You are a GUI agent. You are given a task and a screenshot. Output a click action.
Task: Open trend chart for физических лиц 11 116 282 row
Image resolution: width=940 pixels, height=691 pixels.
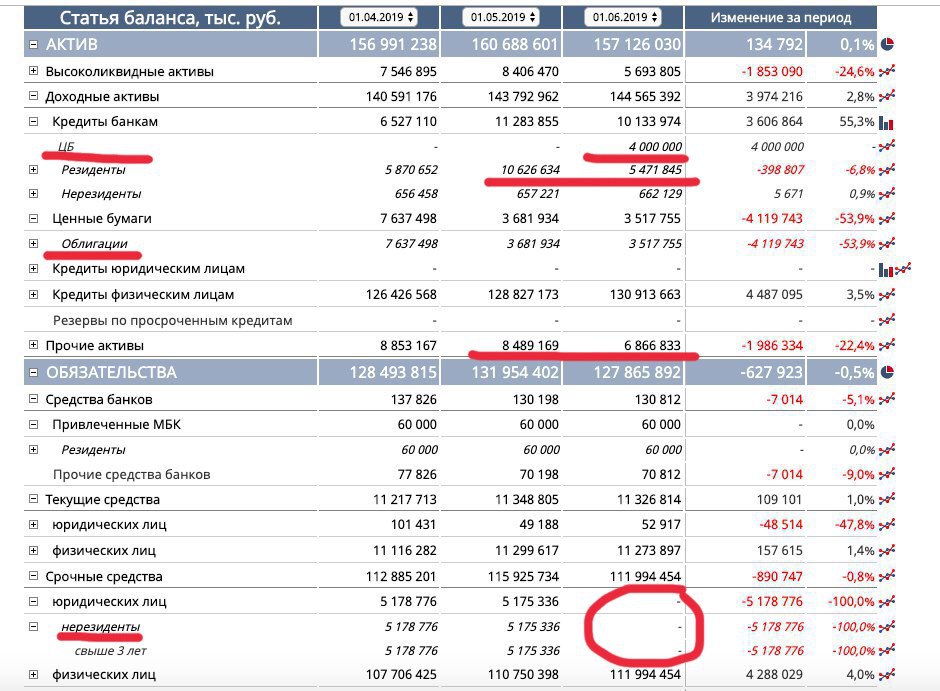[x=887, y=550]
